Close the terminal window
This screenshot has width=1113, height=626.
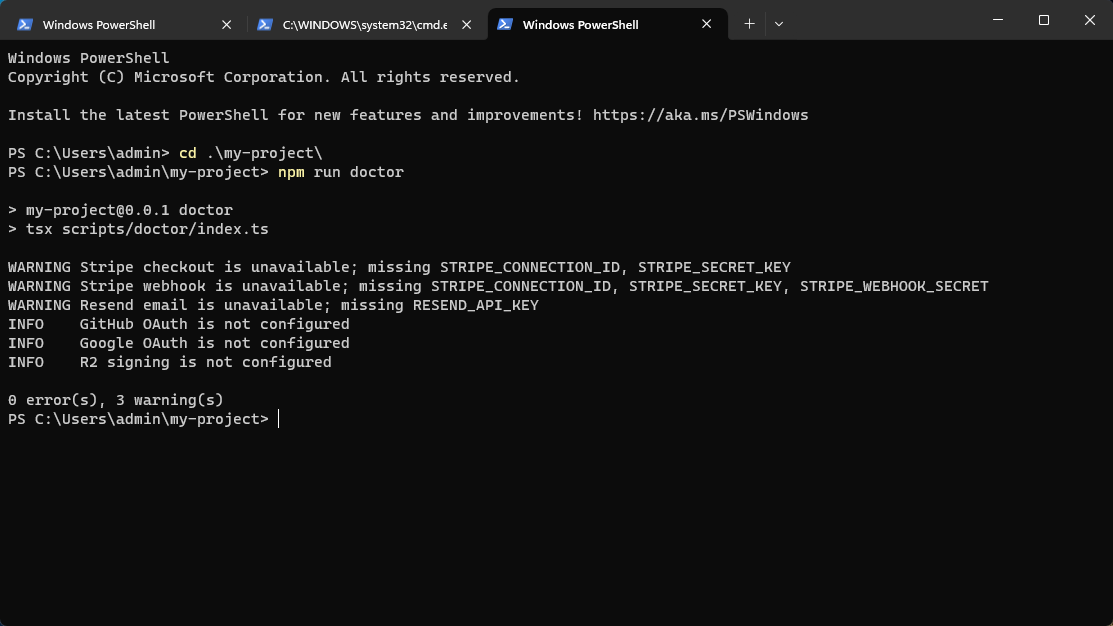1090,20
